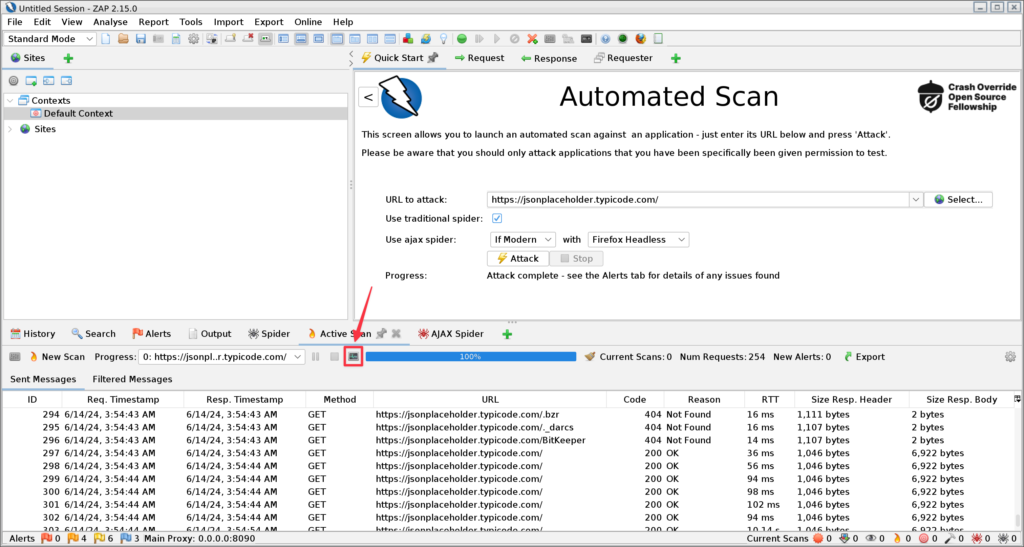Open the Report menu
This screenshot has width=1024, height=547.
tap(153, 22)
